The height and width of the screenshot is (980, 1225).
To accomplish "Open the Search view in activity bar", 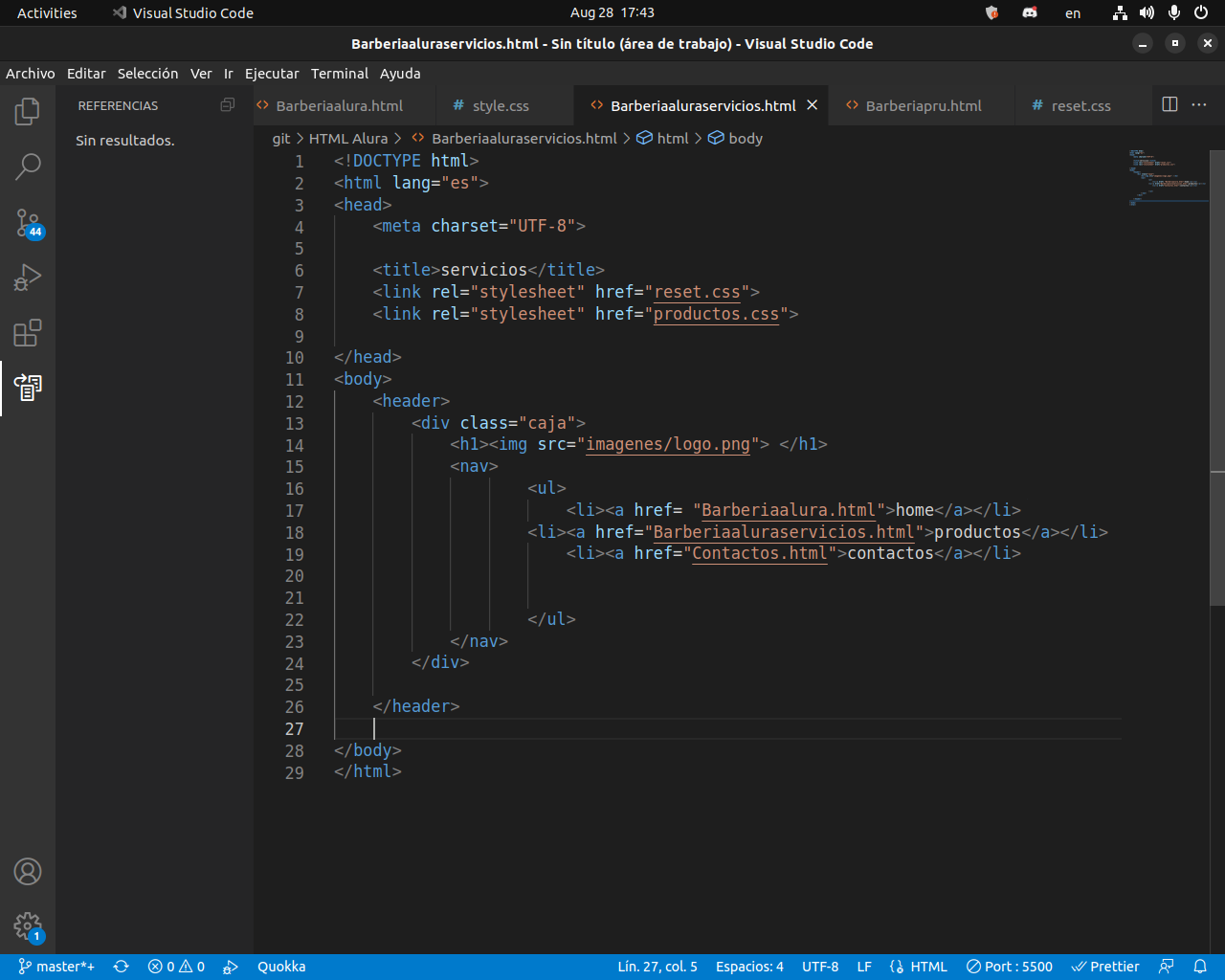I will pos(28,167).
